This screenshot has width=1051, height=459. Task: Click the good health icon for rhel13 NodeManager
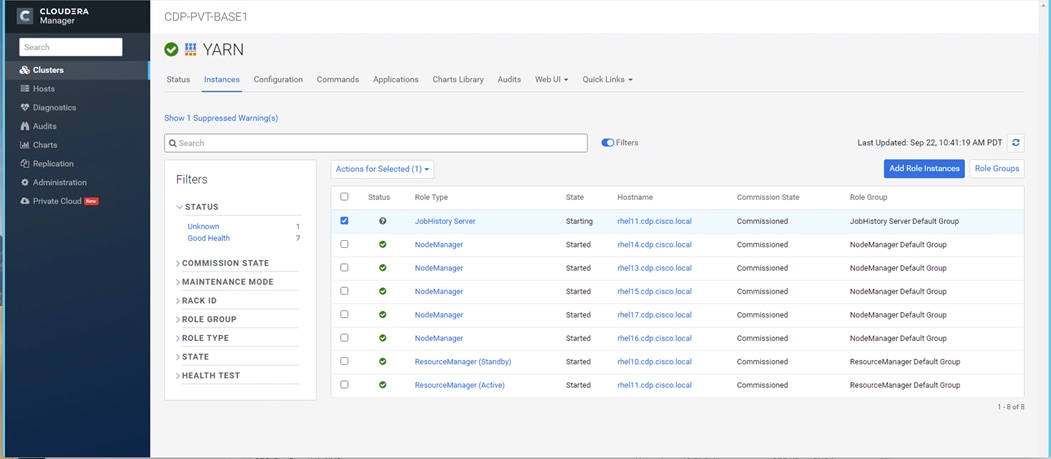click(x=383, y=268)
